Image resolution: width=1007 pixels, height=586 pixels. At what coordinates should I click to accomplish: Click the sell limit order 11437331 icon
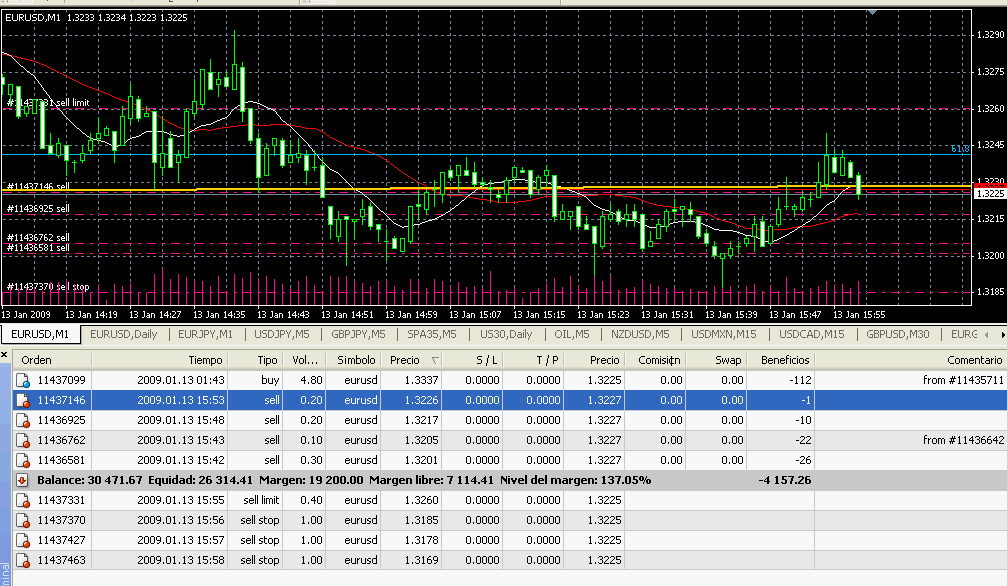pyautogui.click(x=22, y=500)
